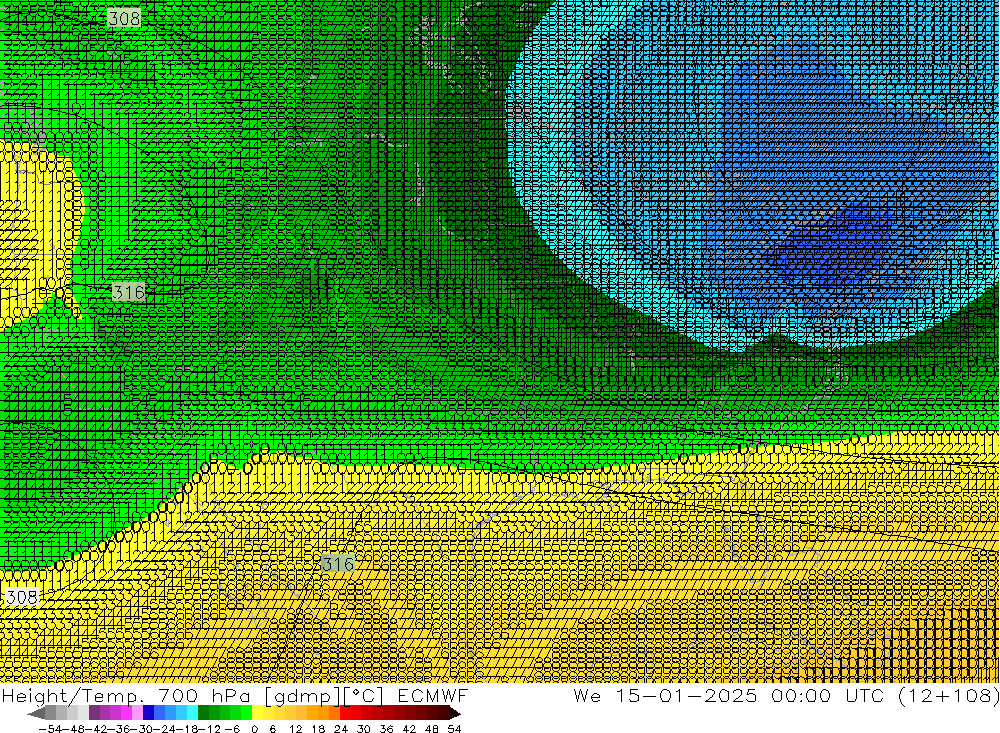Click the grey left arrow end of the legend

click(36, 713)
